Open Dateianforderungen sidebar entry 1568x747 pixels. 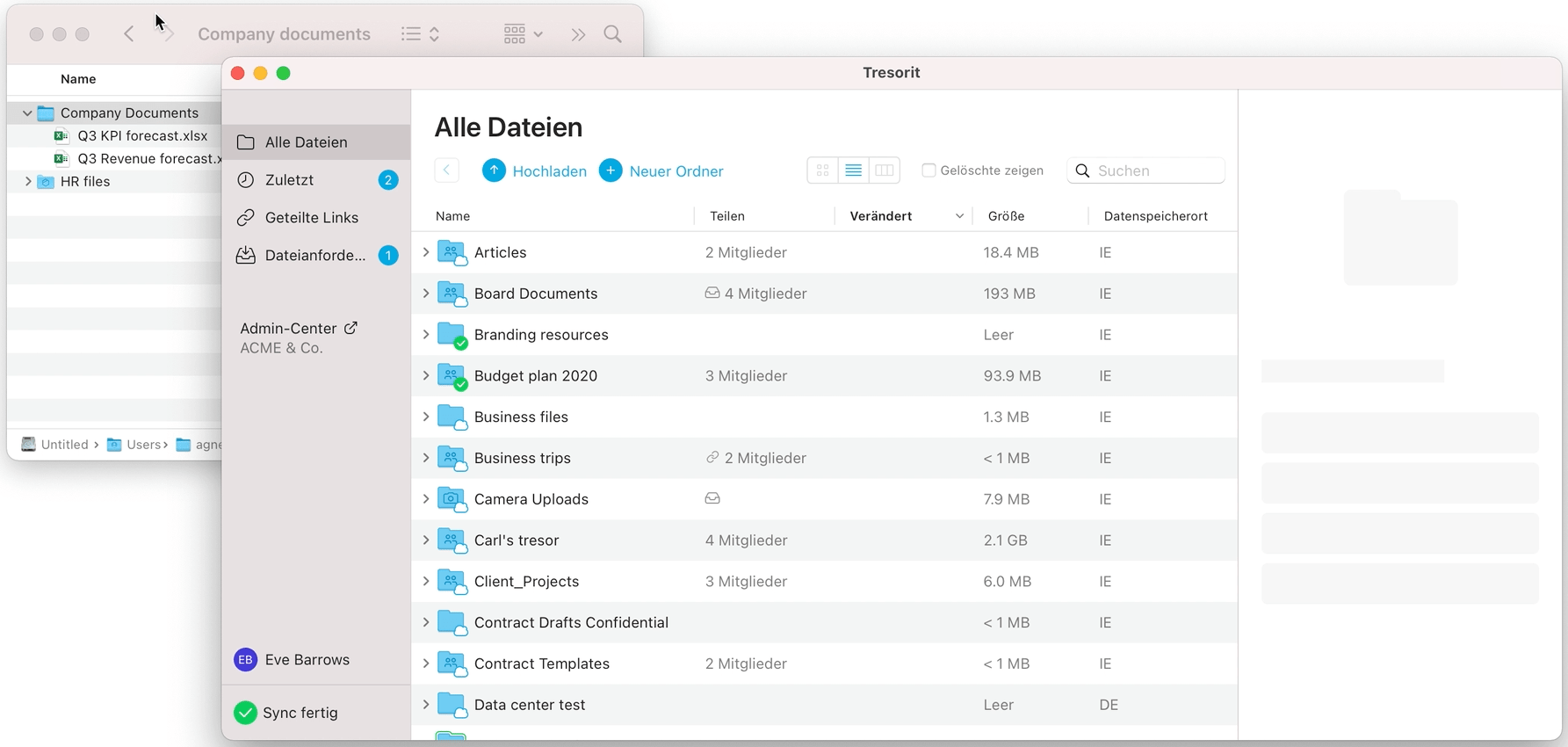[x=316, y=256]
